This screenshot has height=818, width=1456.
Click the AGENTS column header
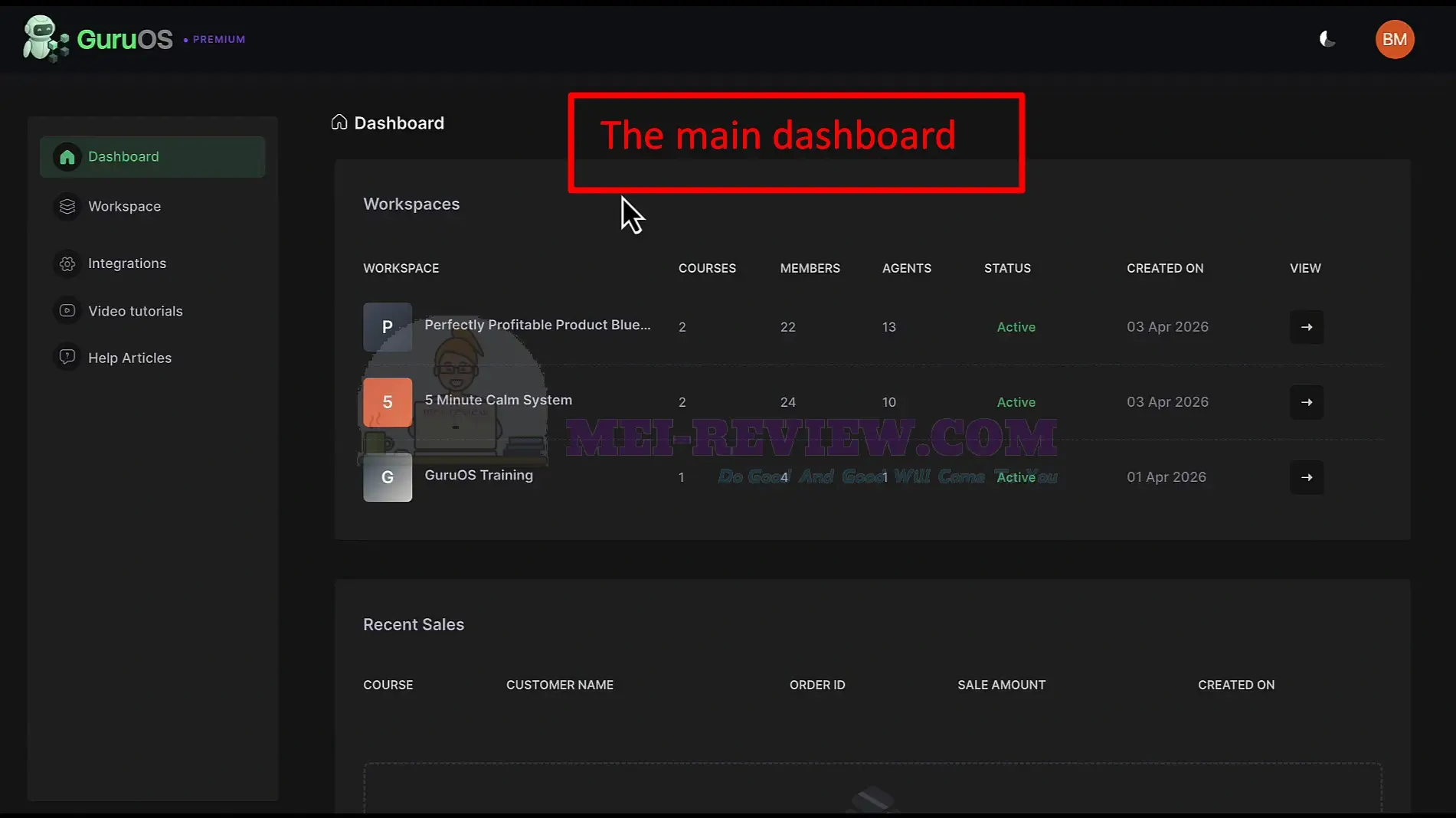click(907, 268)
